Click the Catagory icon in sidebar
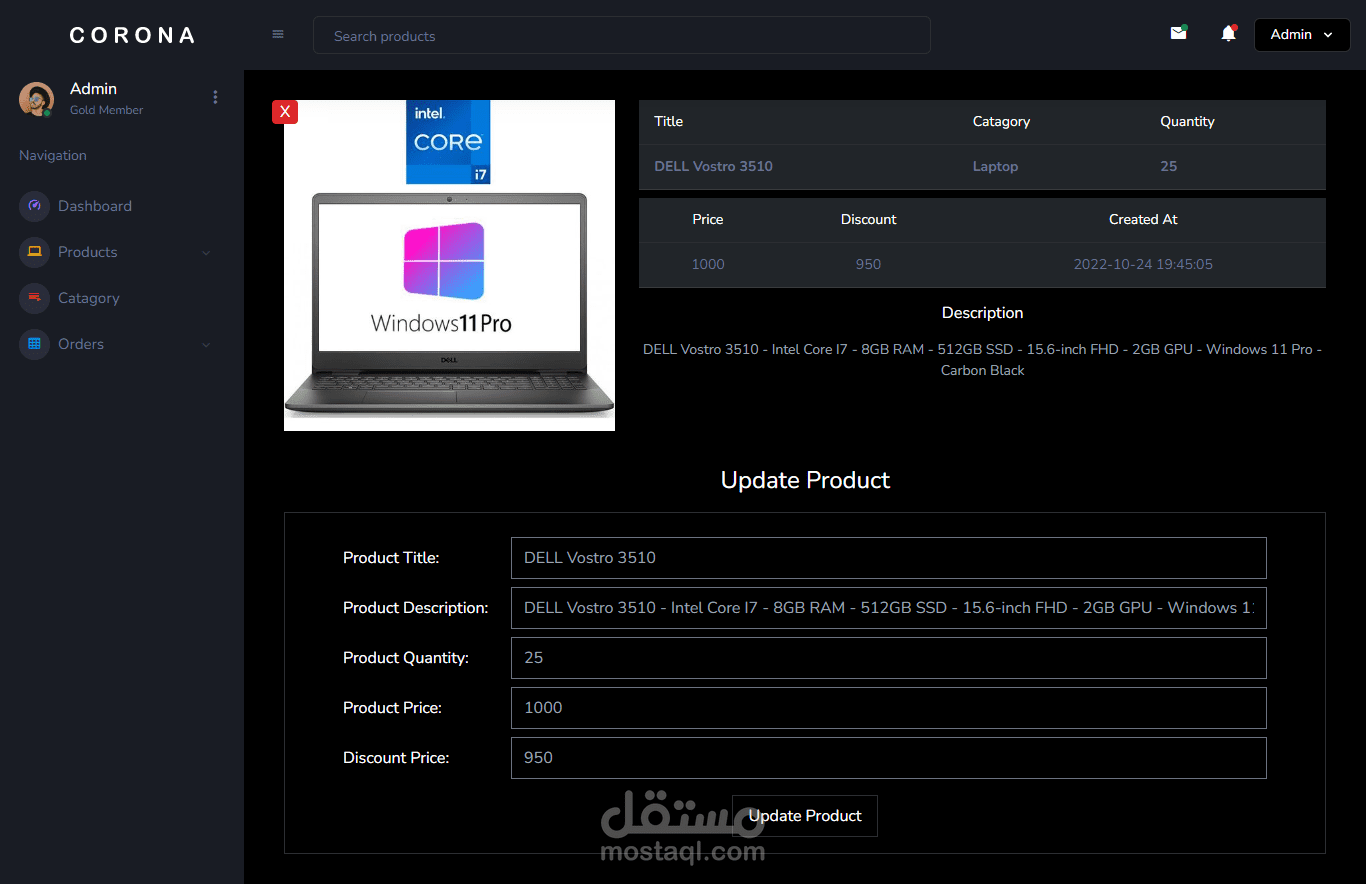The height and width of the screenshot is (884, 1366). click(x=34, y=298)
